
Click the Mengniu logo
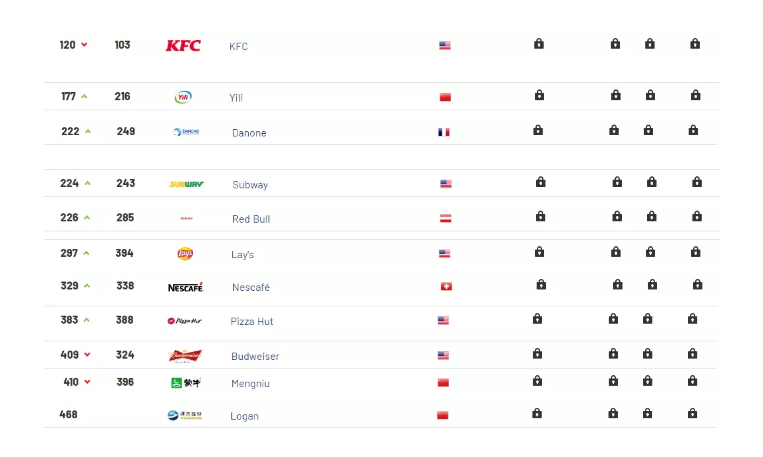point(186,383)
